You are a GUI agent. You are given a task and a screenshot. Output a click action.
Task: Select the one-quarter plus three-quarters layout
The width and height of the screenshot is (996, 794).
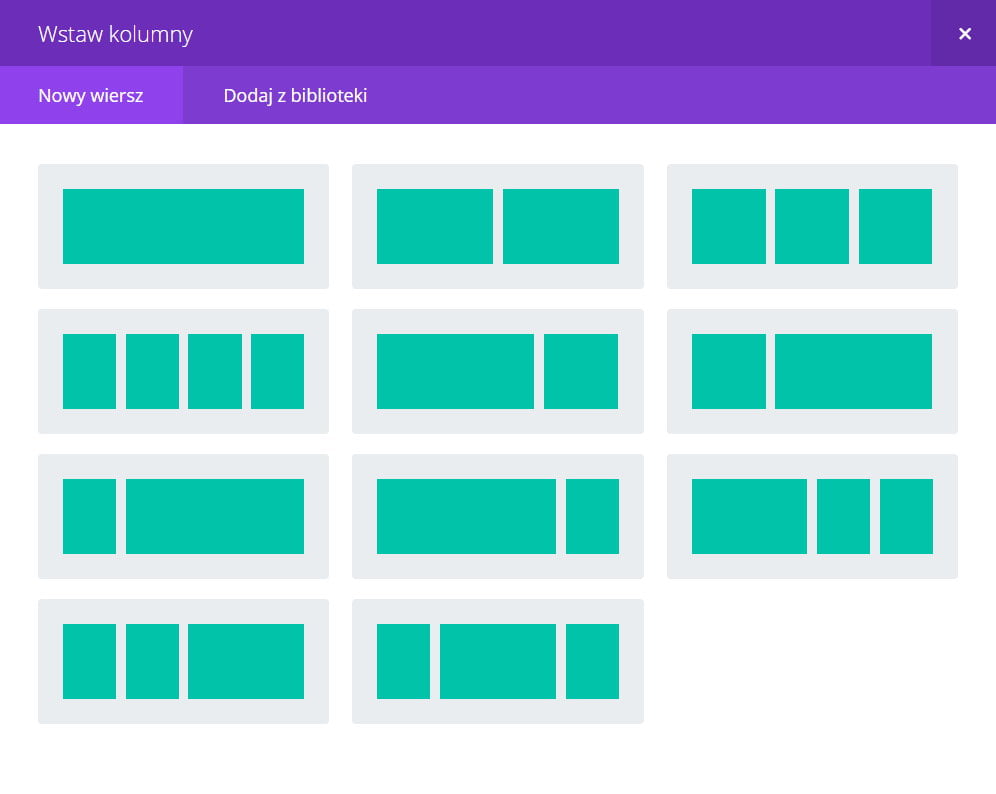[183, 516]
